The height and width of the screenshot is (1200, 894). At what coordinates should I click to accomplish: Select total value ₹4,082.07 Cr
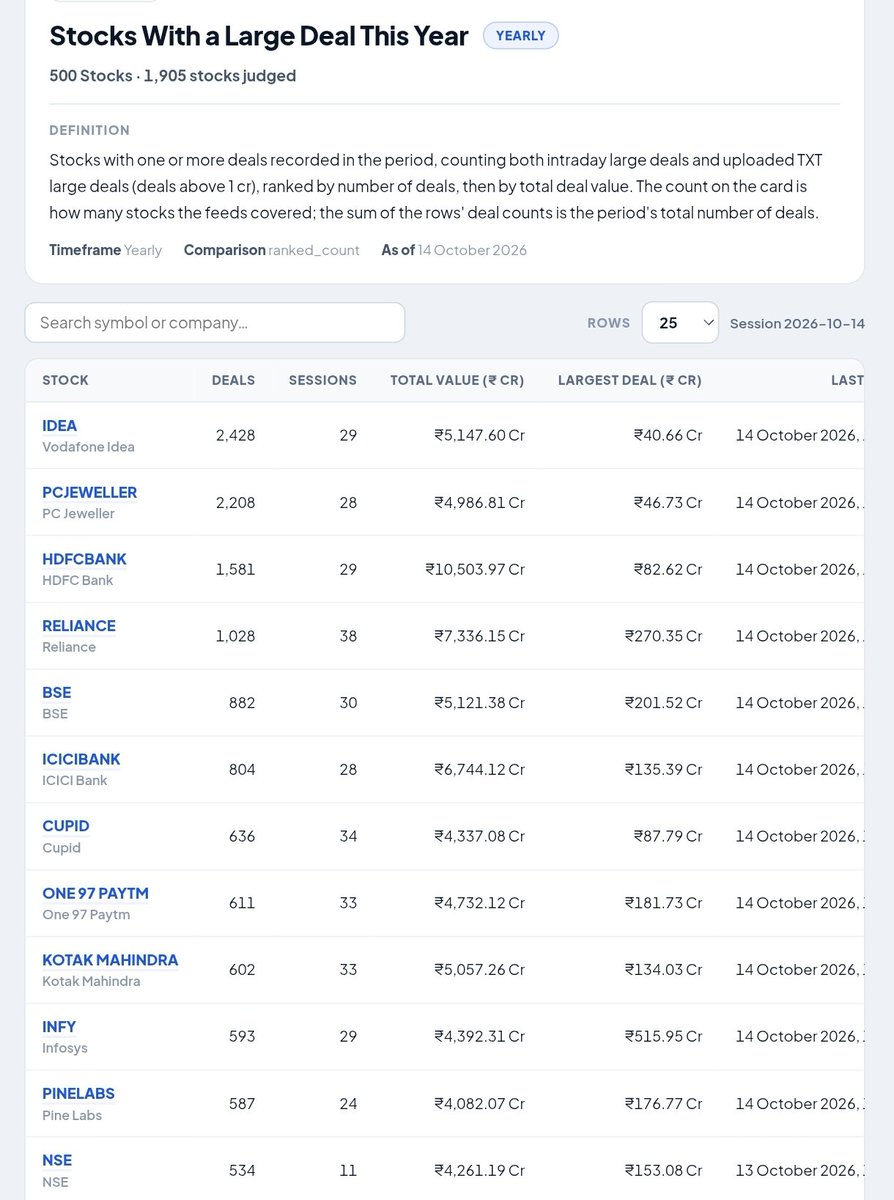pos(479,1104)
